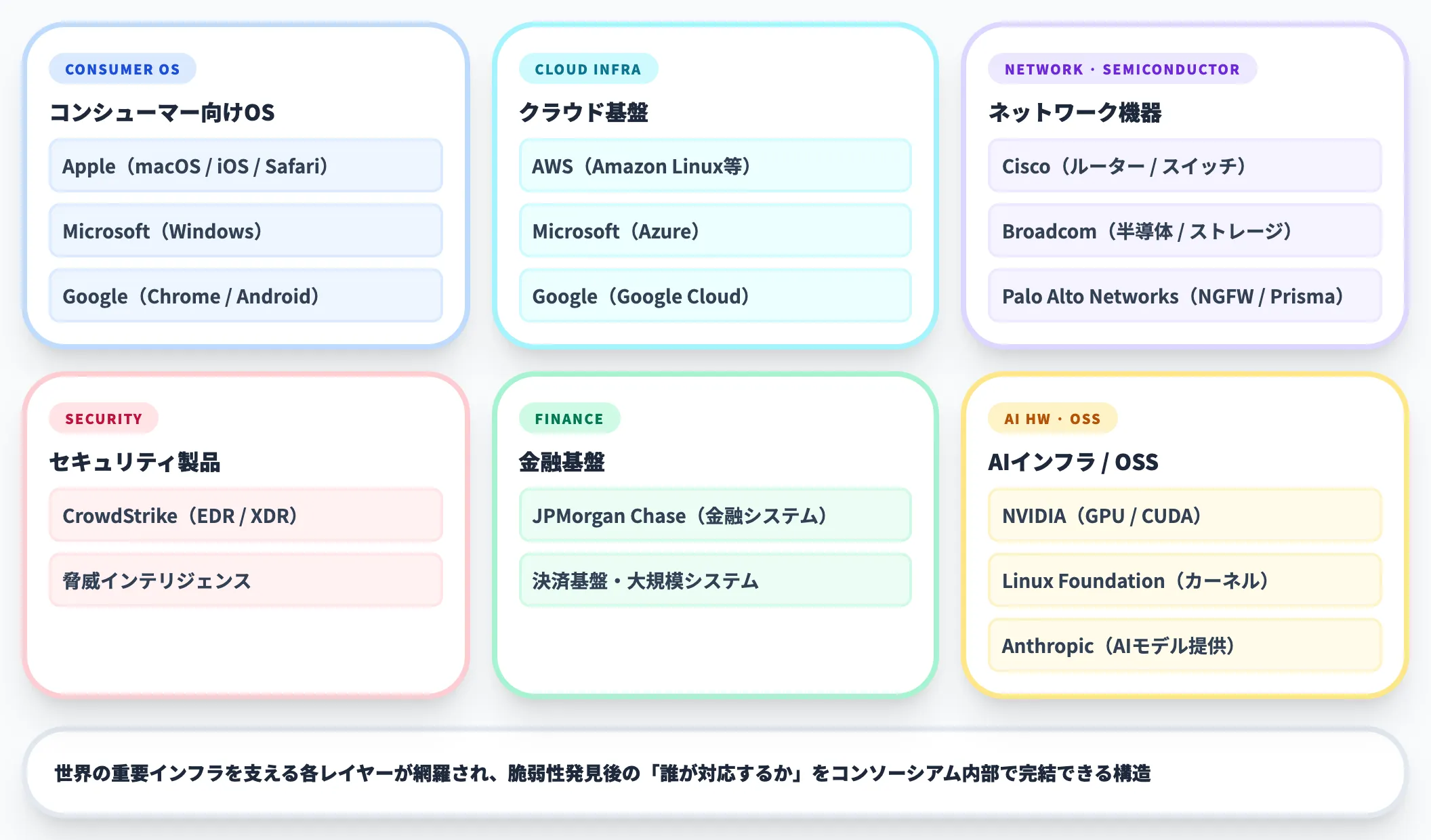The image size is (1431, 840).
Task: Click the SECURITY tag label
Action: point(104,419)
